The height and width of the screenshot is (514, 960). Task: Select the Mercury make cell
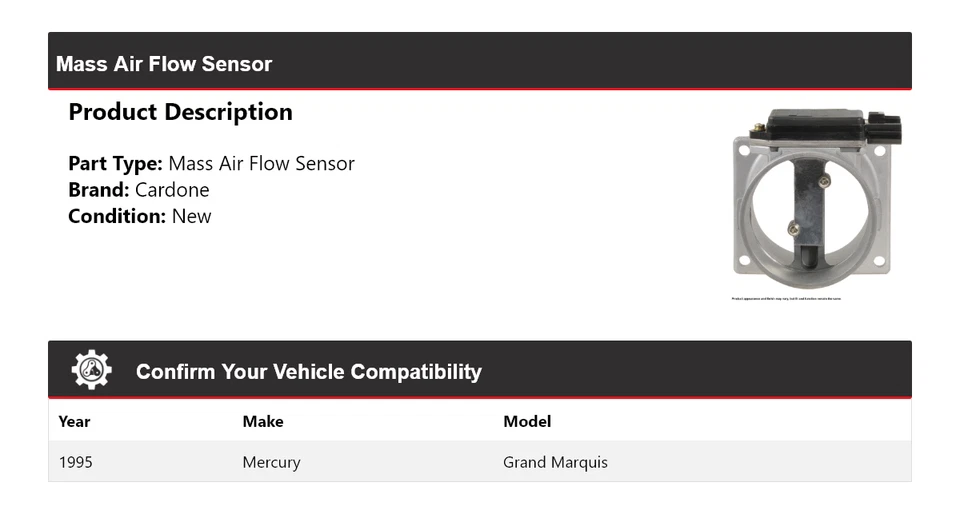(271, 462)
